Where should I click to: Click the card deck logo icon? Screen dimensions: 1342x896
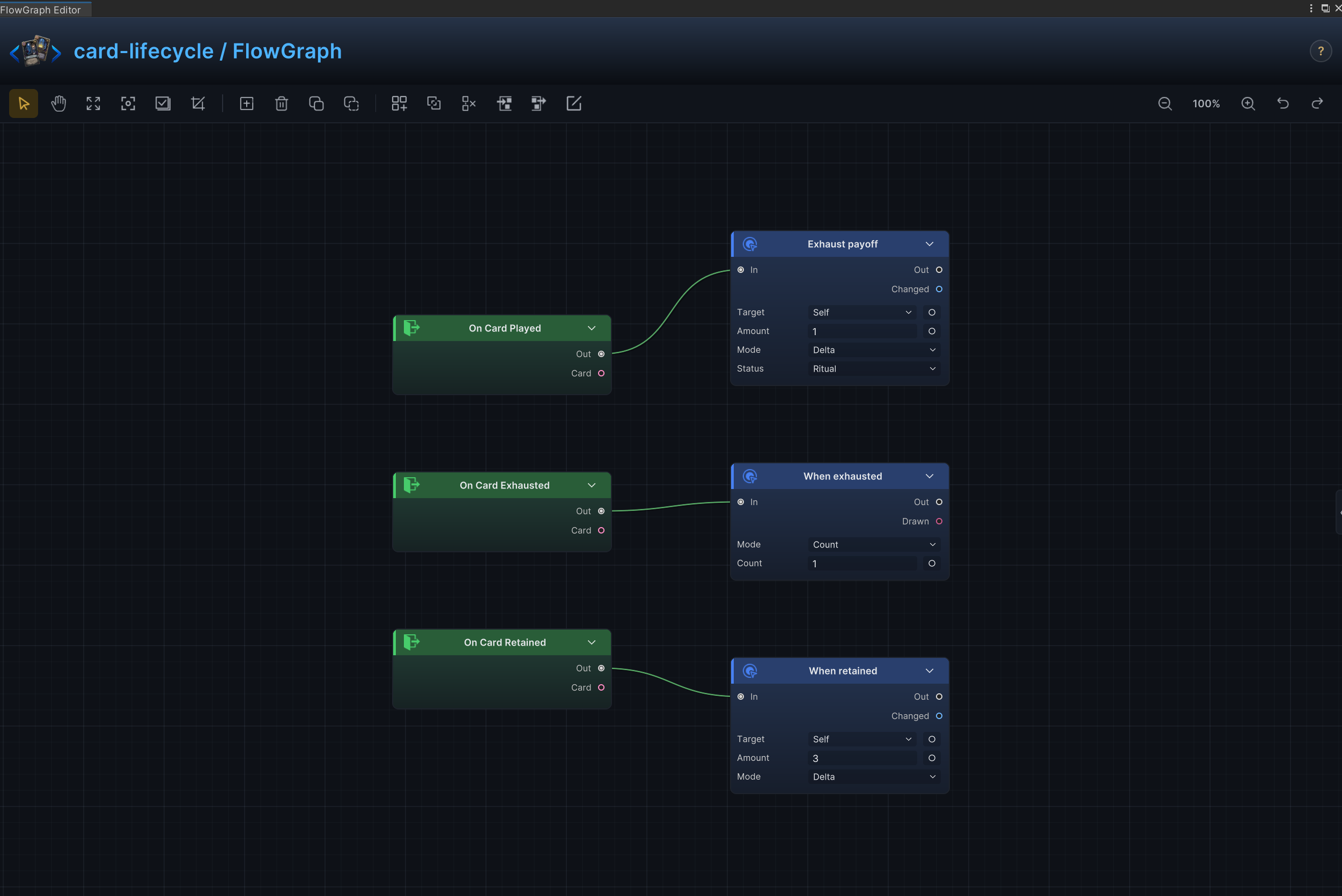[35, 51]
